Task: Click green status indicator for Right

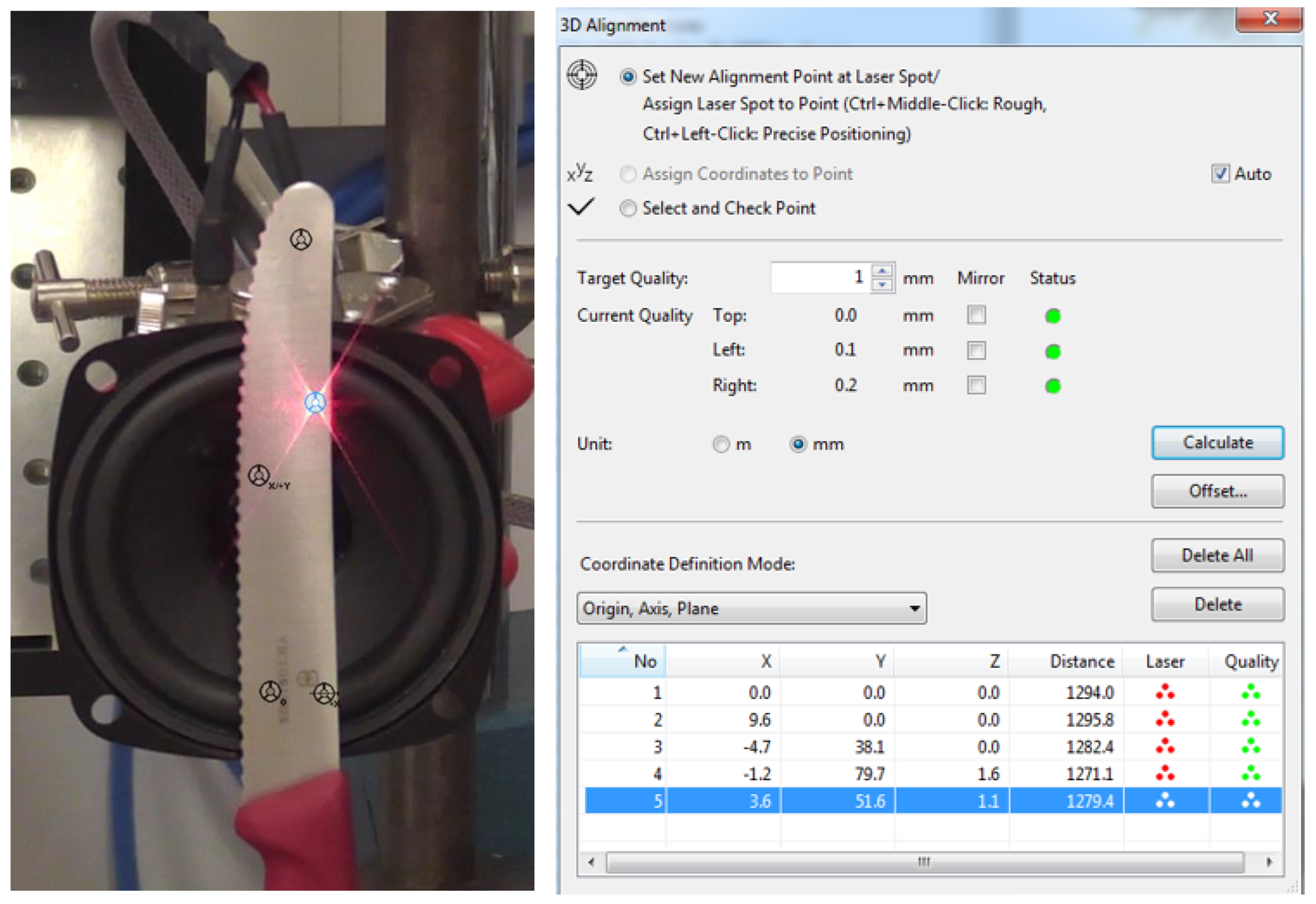Action: pos(1053,387)
